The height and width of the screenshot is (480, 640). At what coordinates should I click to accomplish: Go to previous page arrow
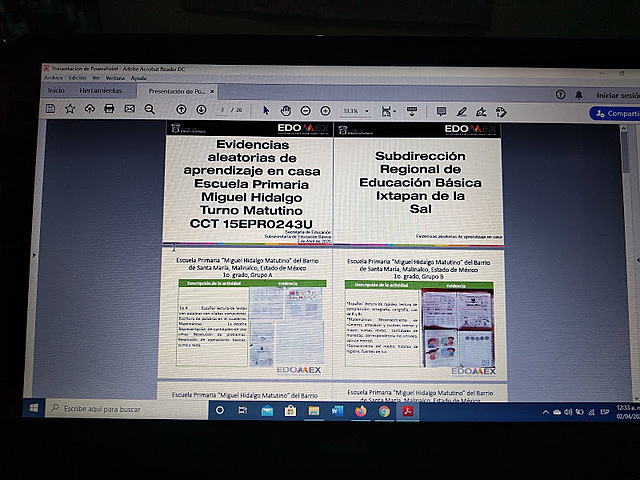[181, 109]
